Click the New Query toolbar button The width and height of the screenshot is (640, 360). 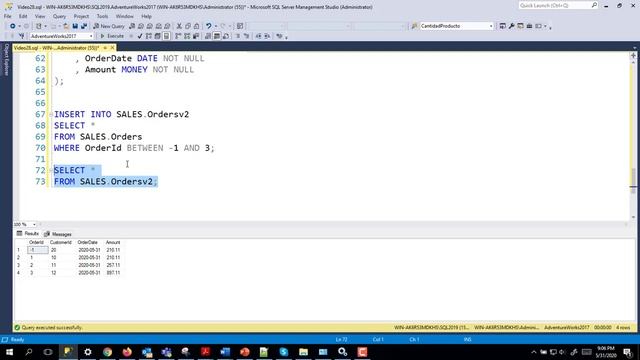tap(109, 26)
